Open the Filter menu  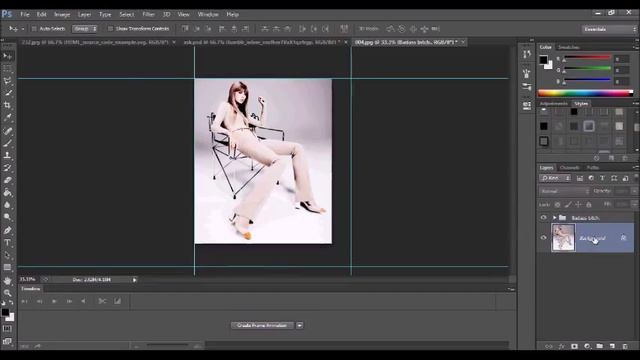149,14
